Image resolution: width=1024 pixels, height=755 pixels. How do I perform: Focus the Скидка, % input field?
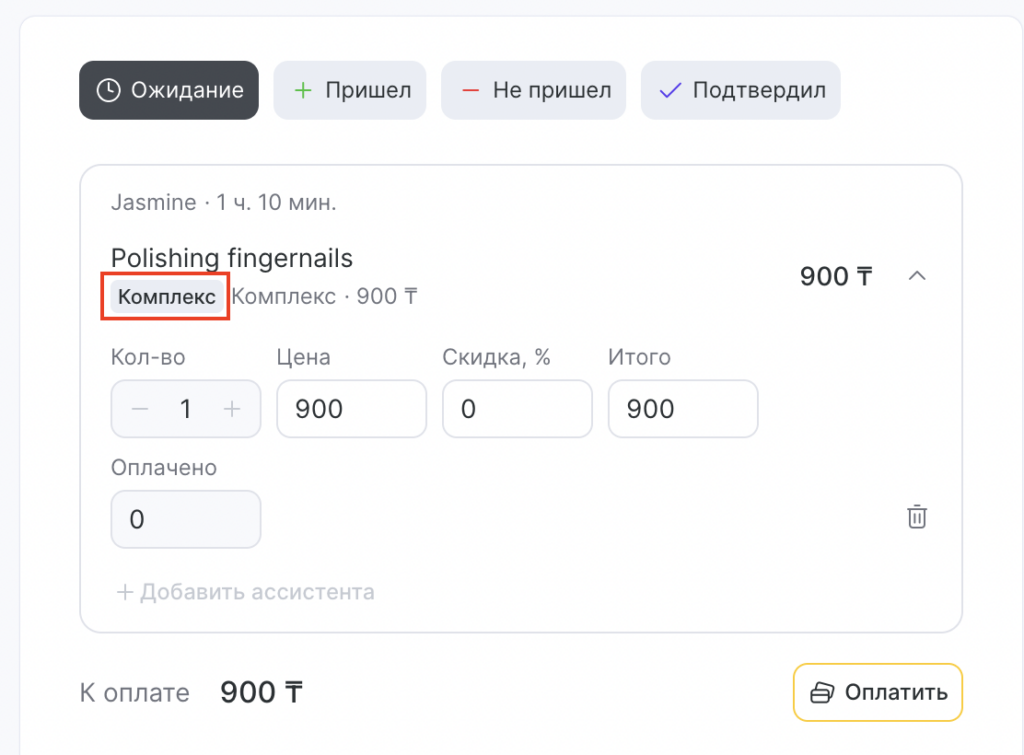517,409
